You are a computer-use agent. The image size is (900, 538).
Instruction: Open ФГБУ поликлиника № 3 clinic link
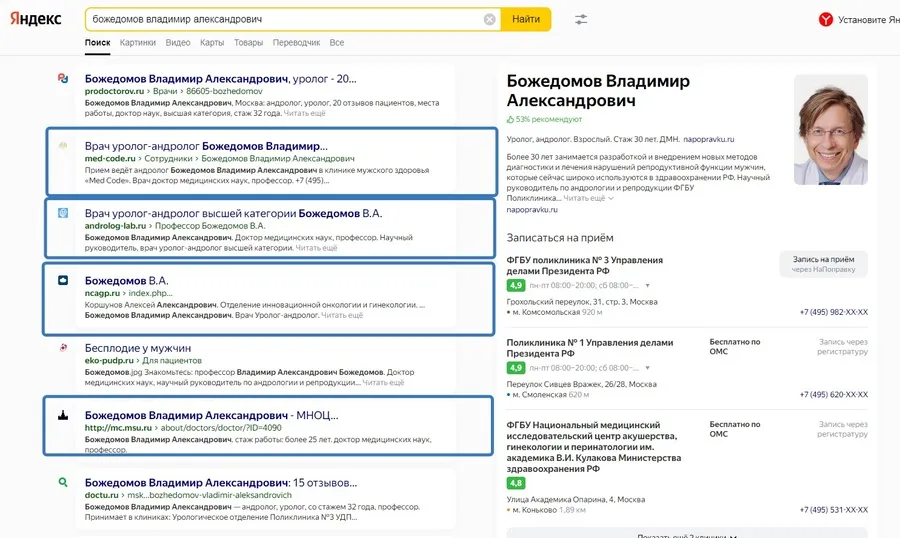point(584,265)
